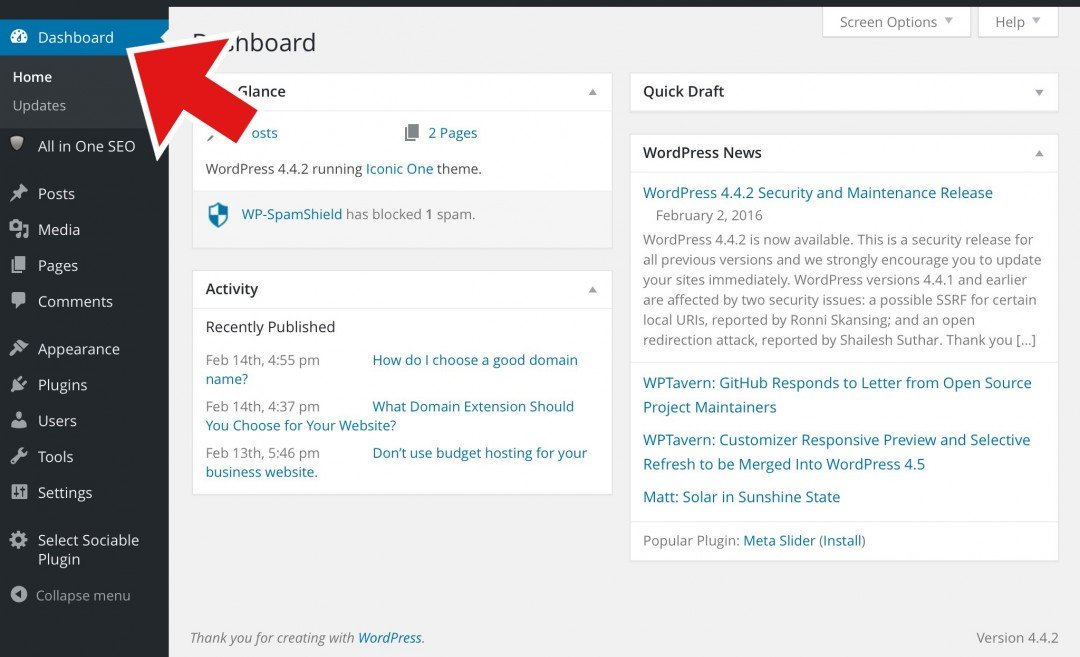Viewport: 1080px width, 657px height.
Task: Open the 2 Pages link
Action: [453, 133]
